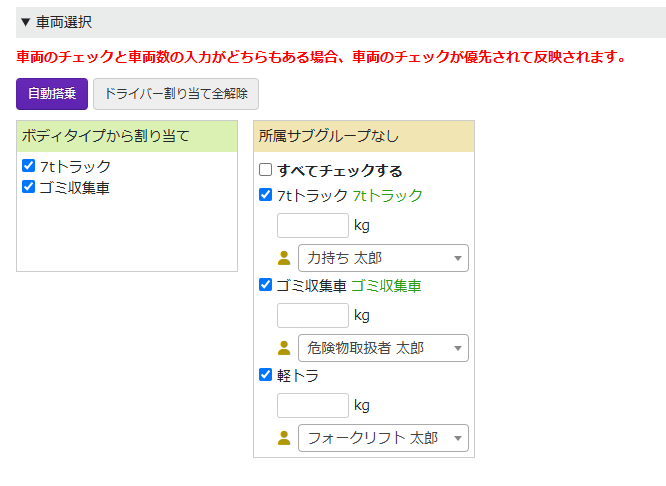Screen dimensions: 666x486
Task: Click driver icon beside フォークリフト 太郎
Action: (x=284, y=438)
